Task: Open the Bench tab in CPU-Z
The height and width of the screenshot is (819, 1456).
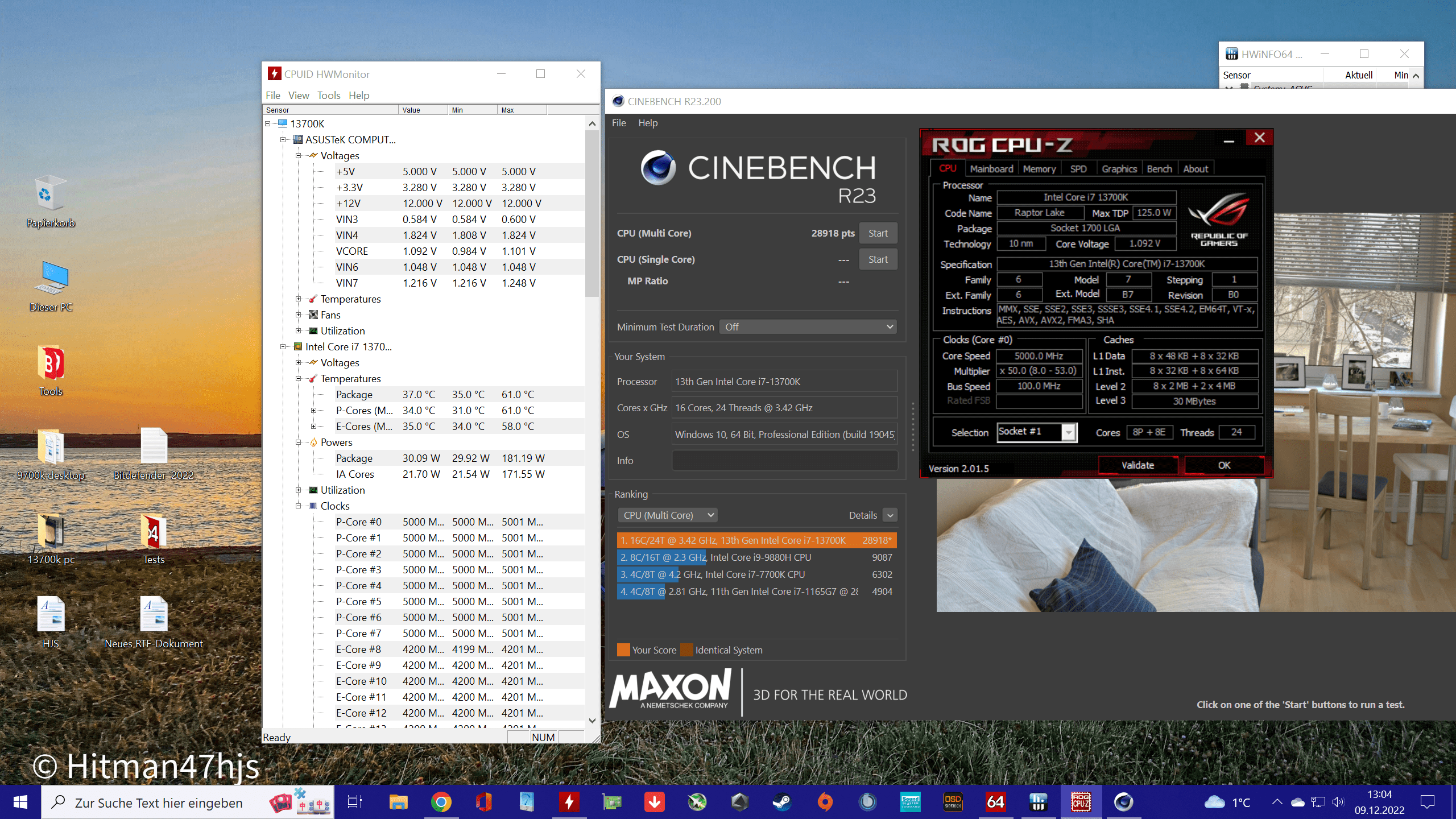Action: coord(1159,169)
